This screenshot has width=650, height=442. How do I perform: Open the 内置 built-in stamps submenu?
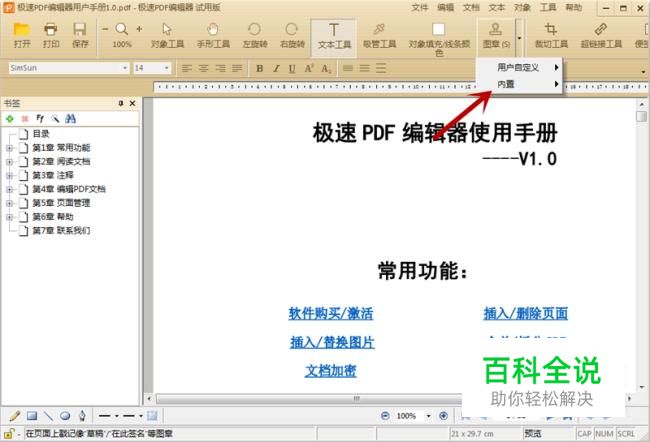(x=519, y=84)
